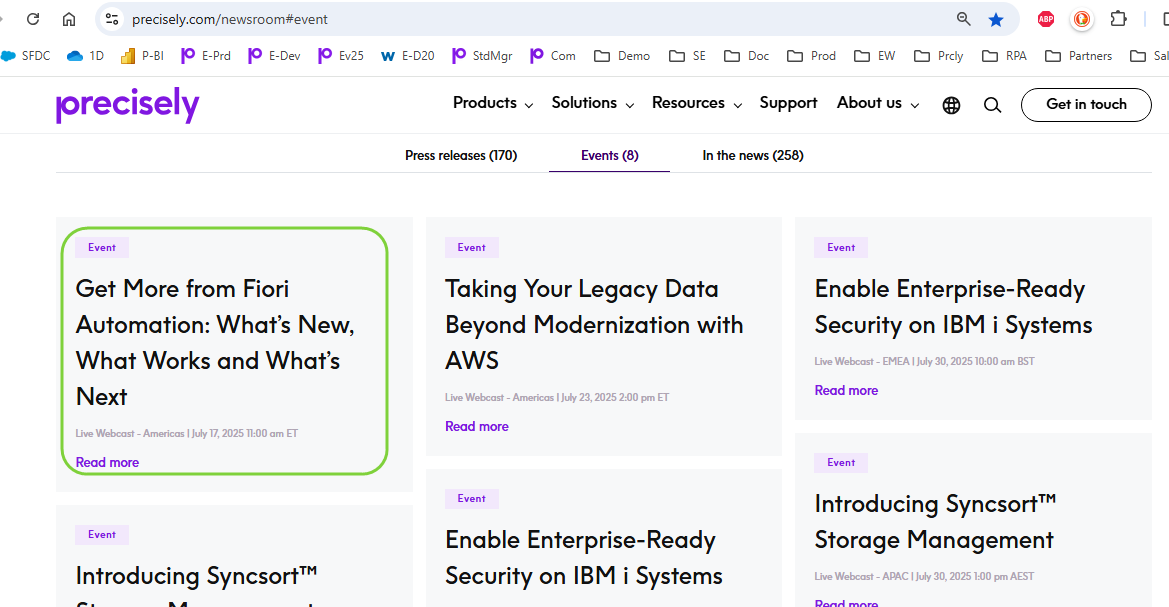Image resolution: width=1169 pixels, height=607 pixels.
Task: Reload the page with the refresh icon
Action: coord(33,19)
